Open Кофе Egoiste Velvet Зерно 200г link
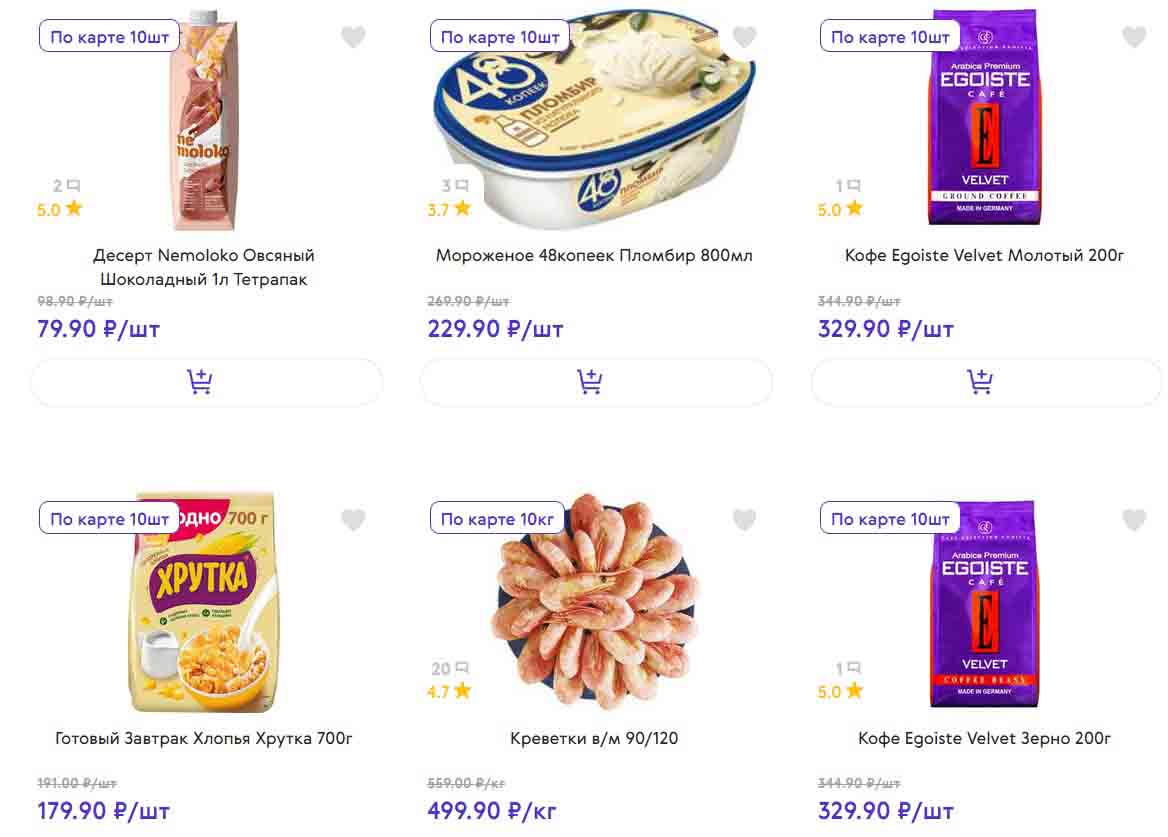The width and height of the screenshot is (1168, 837). pos(984,738)
